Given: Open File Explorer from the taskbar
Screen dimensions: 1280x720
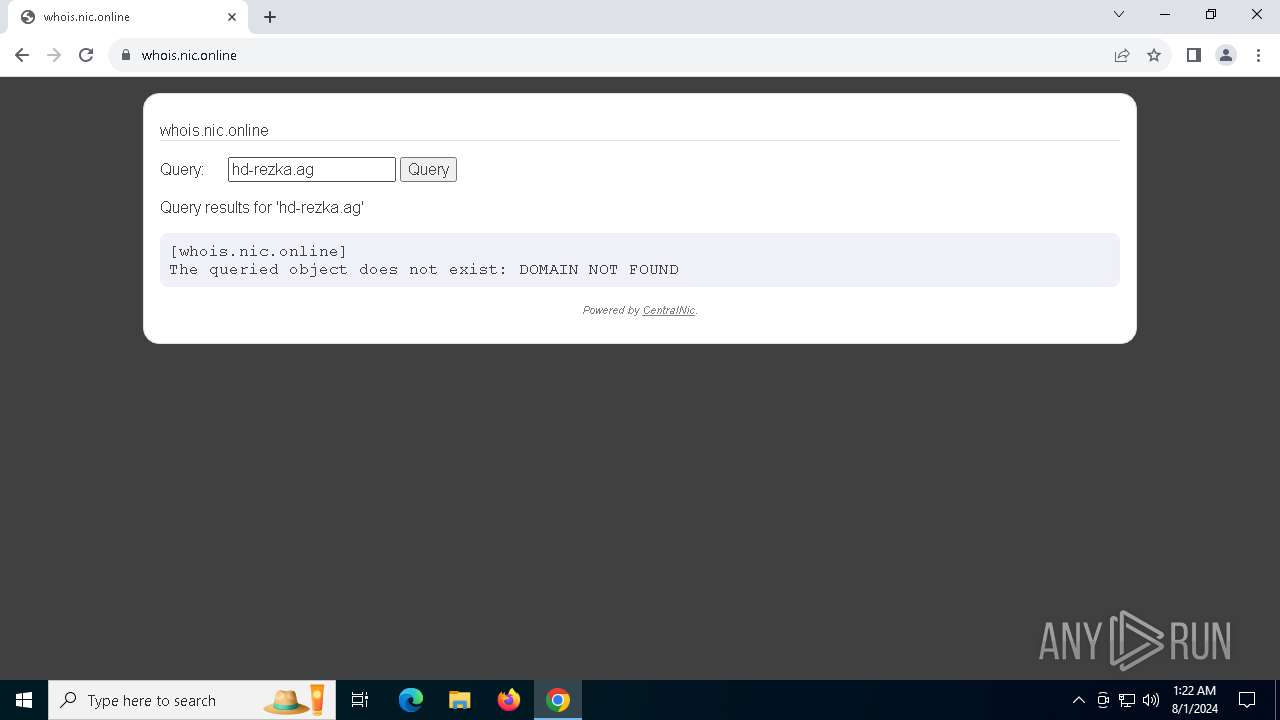Looking at the screenshot, I should 460,700.
